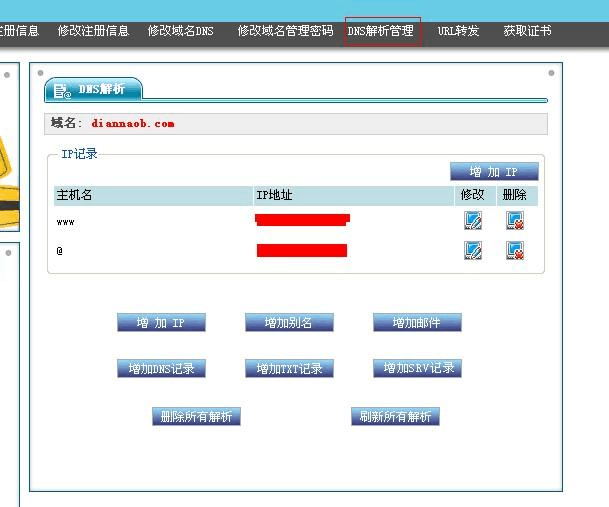Open the 获取证书 menu item

pyautogui.click(x=527, y=31)
